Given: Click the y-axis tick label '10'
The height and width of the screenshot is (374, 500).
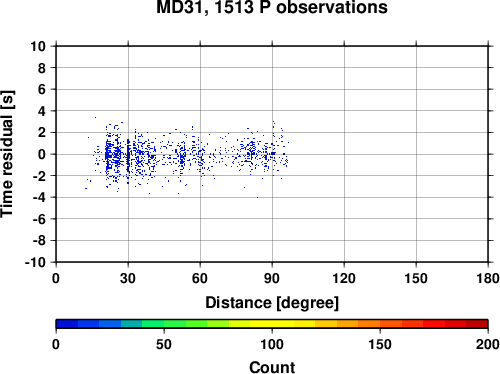Looking at the screenshot, I should 38,46.
